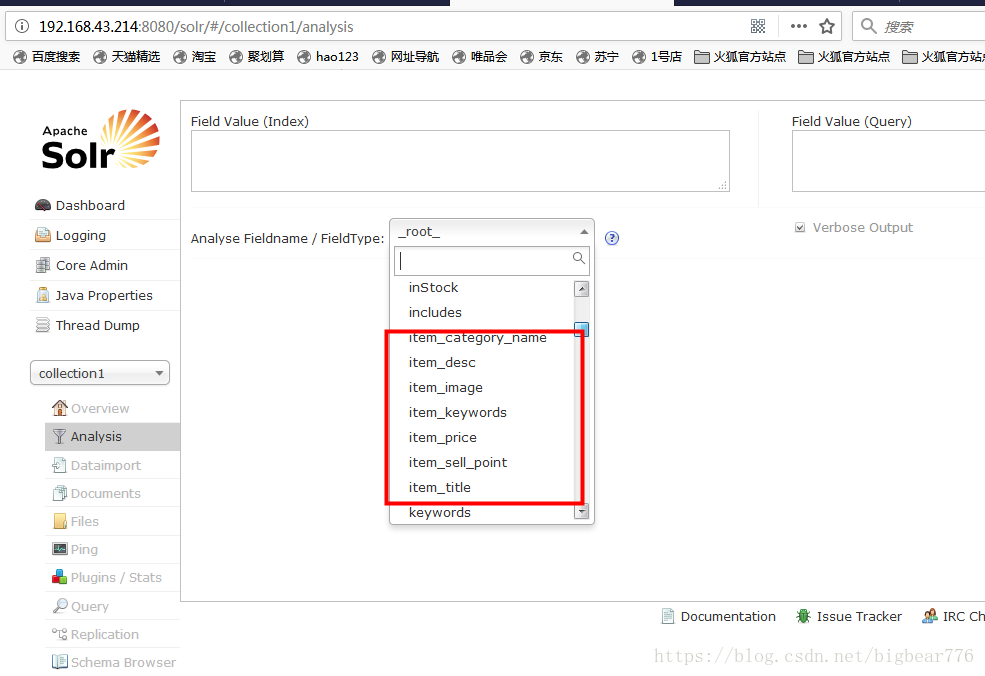The image size is (985, 676).
Task: Open the Ping entry
Action: (x=84, y=550)
